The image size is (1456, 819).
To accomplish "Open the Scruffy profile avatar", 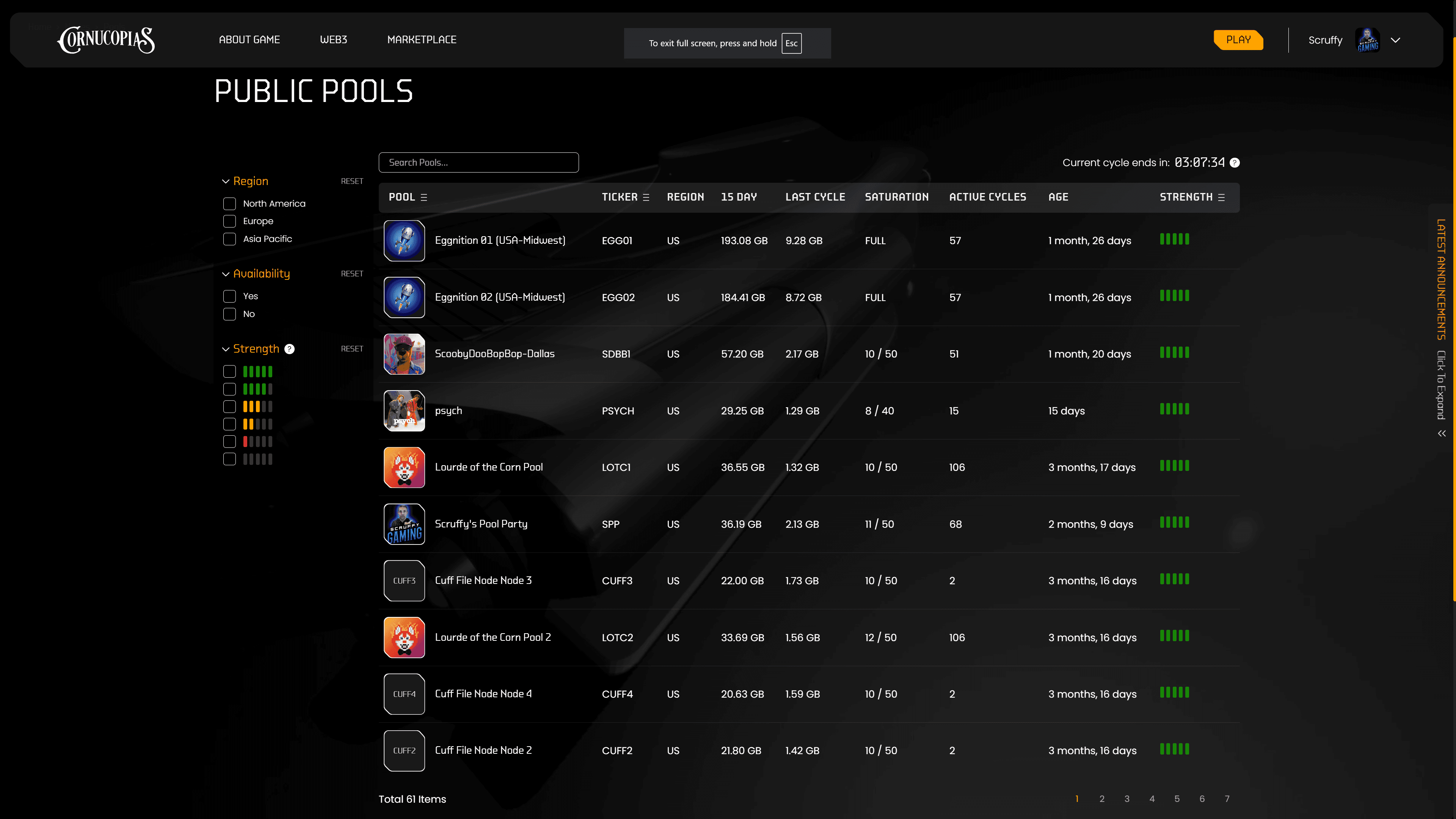I will 1367,40.
